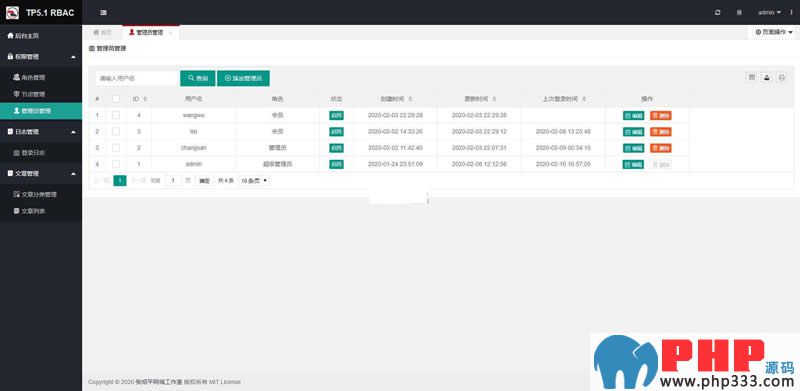This screenshot has height=391, width=800.
Task: Click the Add Administrator (添加管理员) button
Action: tap(243, 78)
